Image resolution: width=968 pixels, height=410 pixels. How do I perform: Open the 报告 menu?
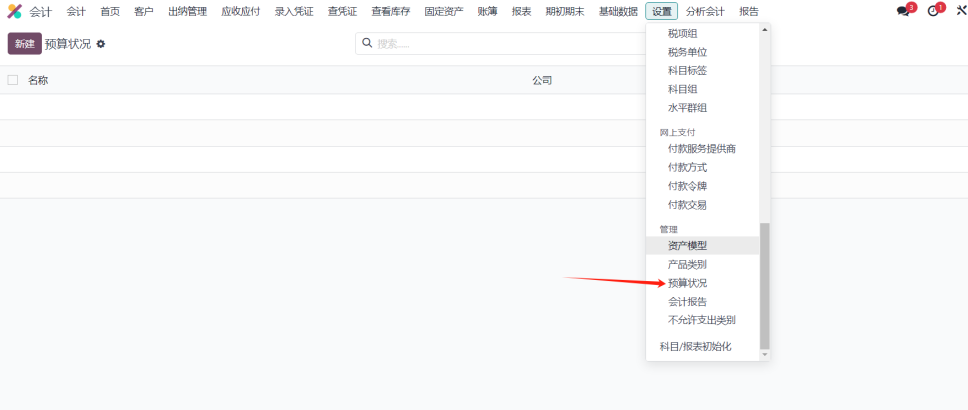(749, 11)
